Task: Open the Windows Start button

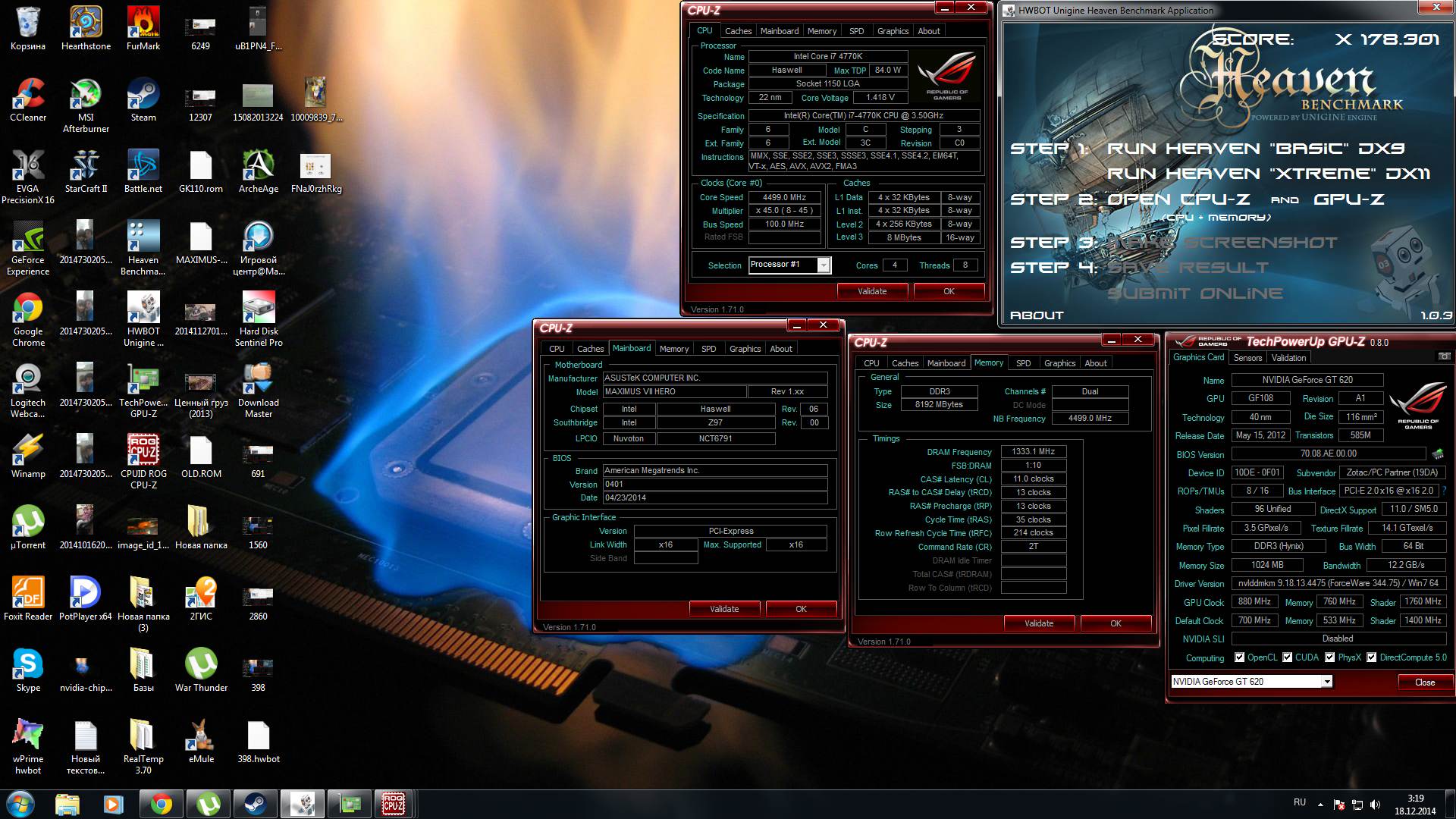Action: click(20, 804)
